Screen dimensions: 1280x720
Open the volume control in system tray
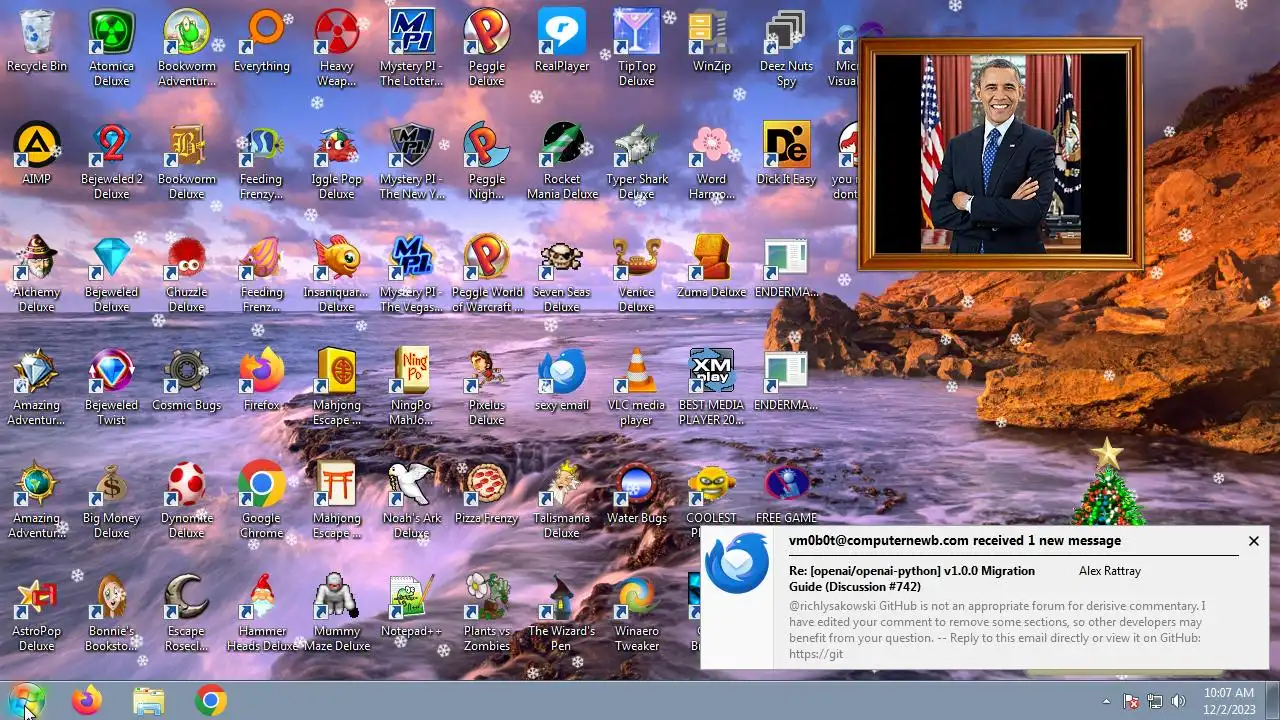1178,701
